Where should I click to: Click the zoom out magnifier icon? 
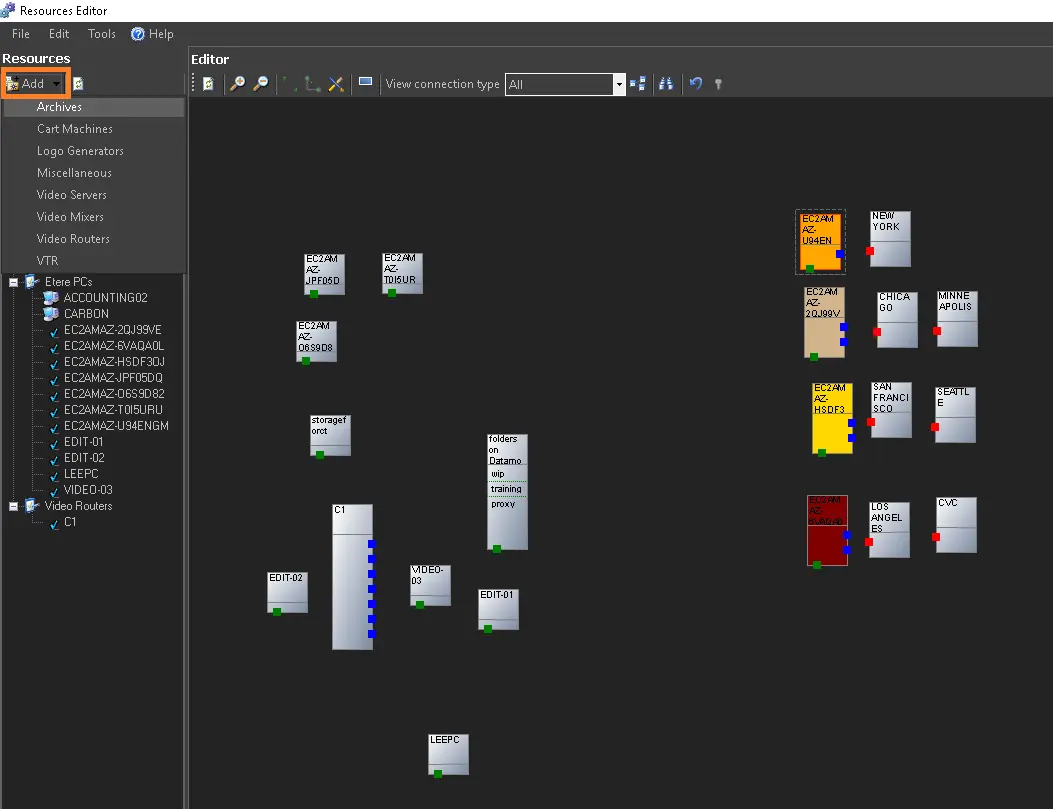260,84
